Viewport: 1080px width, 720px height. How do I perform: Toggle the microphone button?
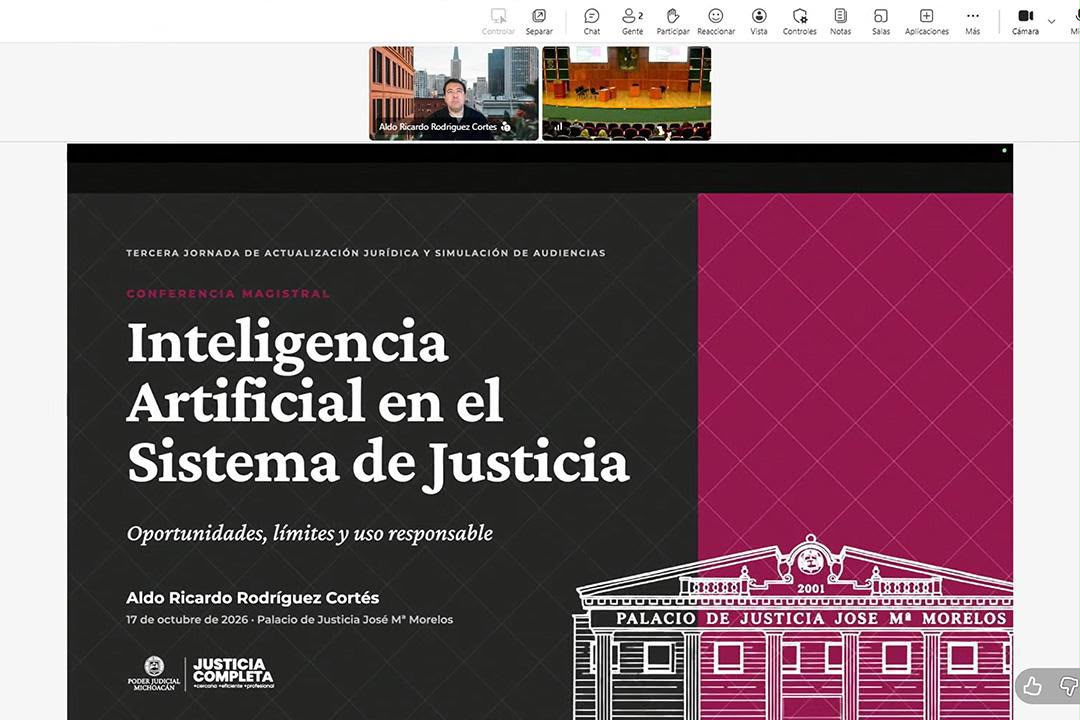tap(1075, 21)
